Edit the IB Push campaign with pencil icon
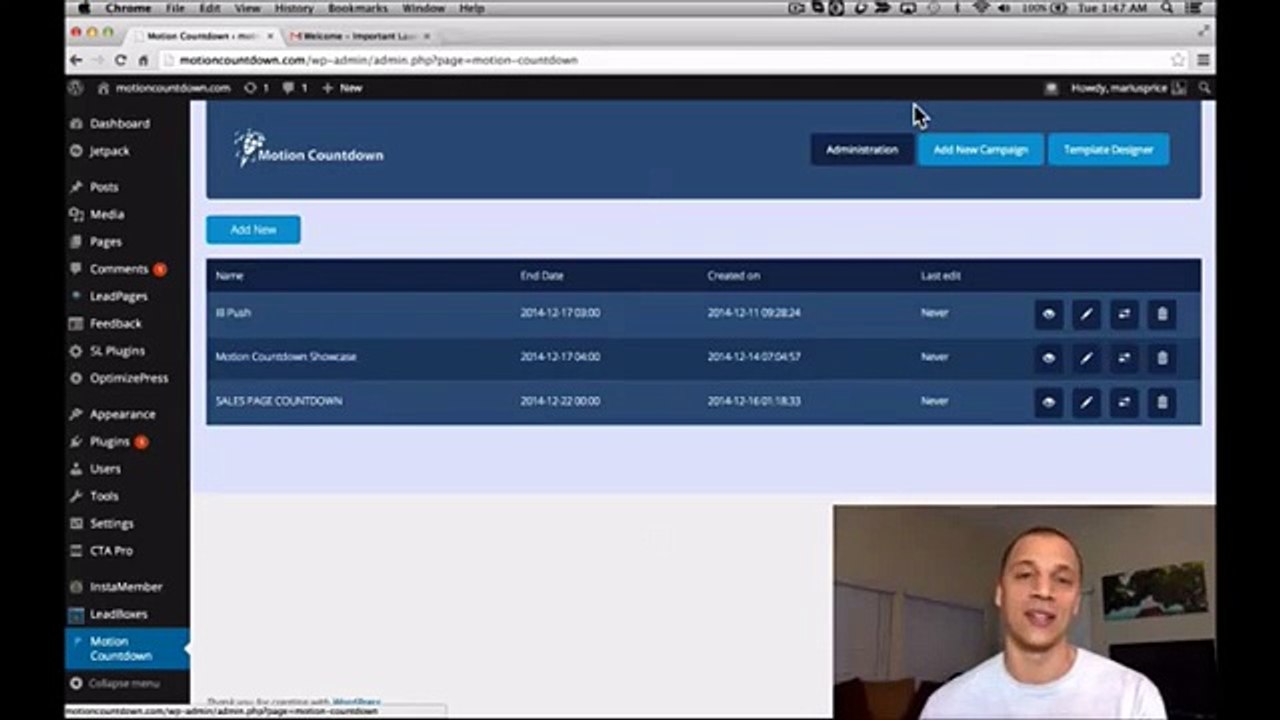The image size is (1280, 720). coord(1086,314)
